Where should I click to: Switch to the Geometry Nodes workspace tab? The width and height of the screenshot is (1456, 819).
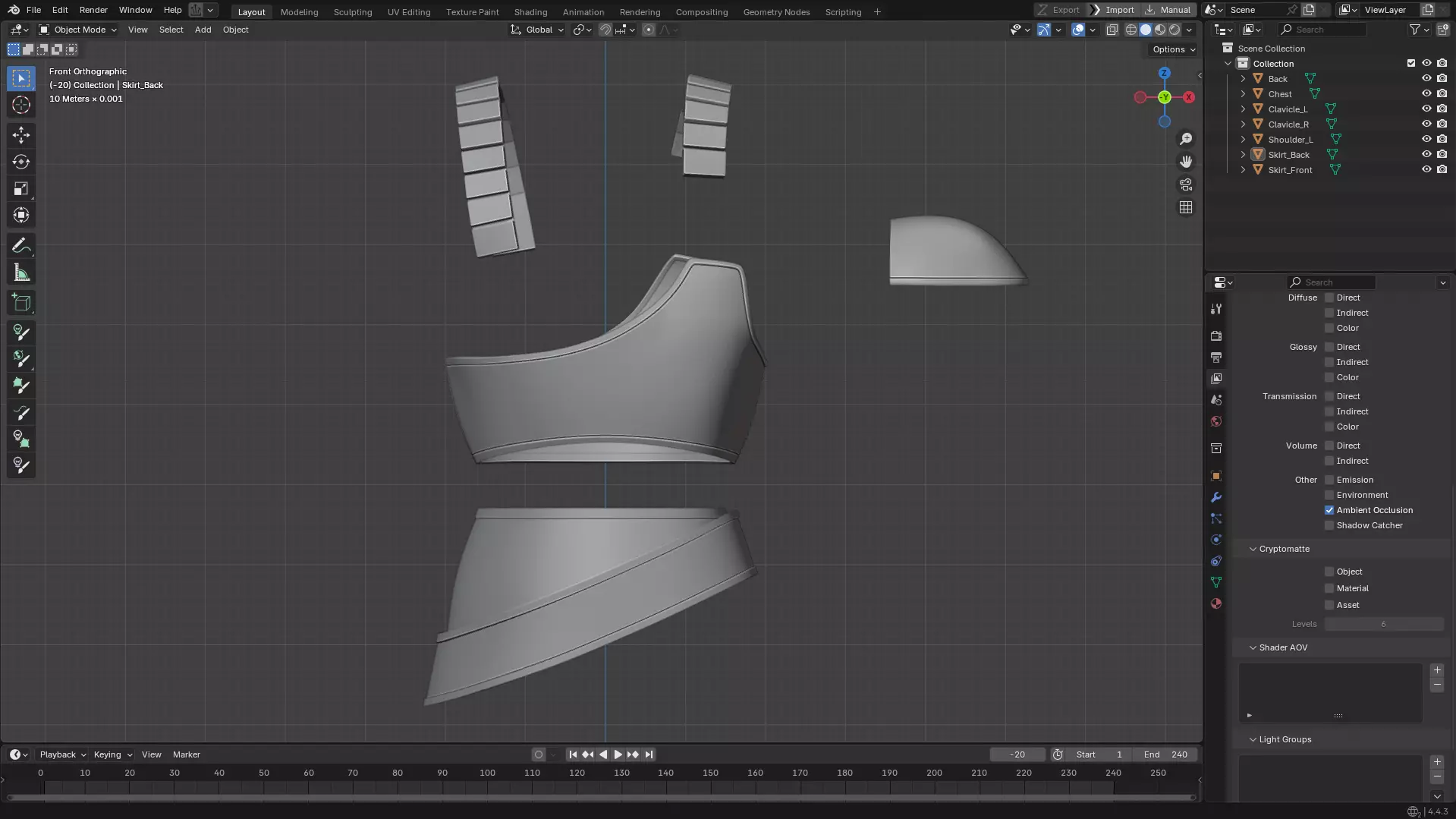click(x=776, y=11)
